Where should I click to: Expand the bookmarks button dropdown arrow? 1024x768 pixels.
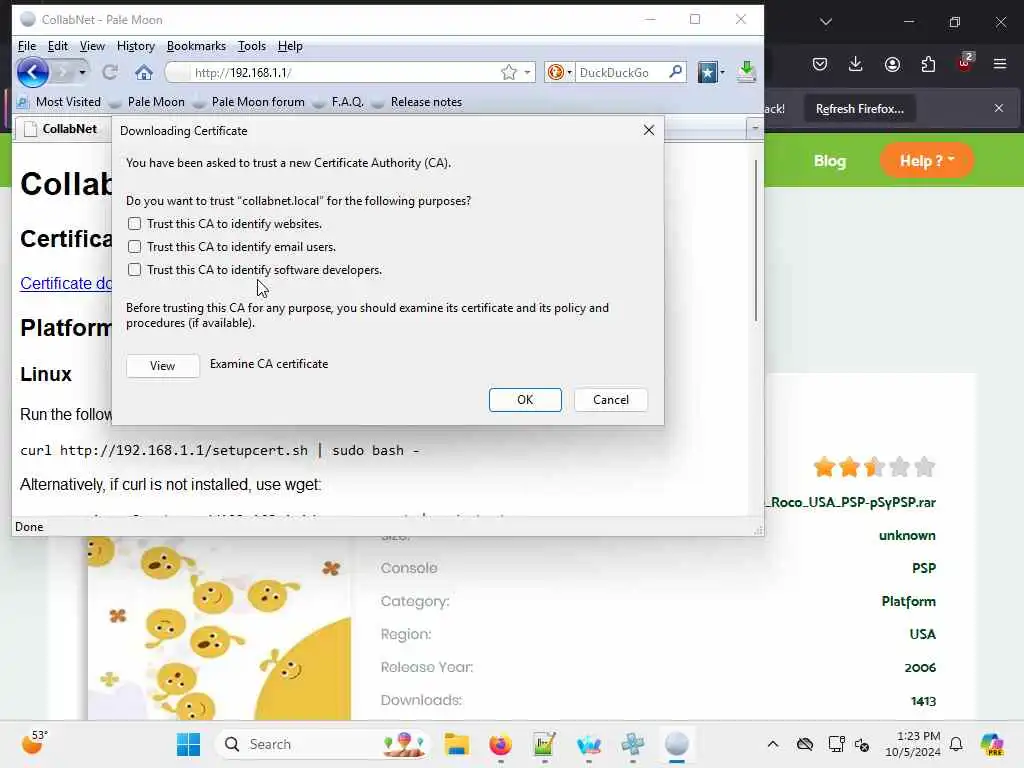[722, 72]
